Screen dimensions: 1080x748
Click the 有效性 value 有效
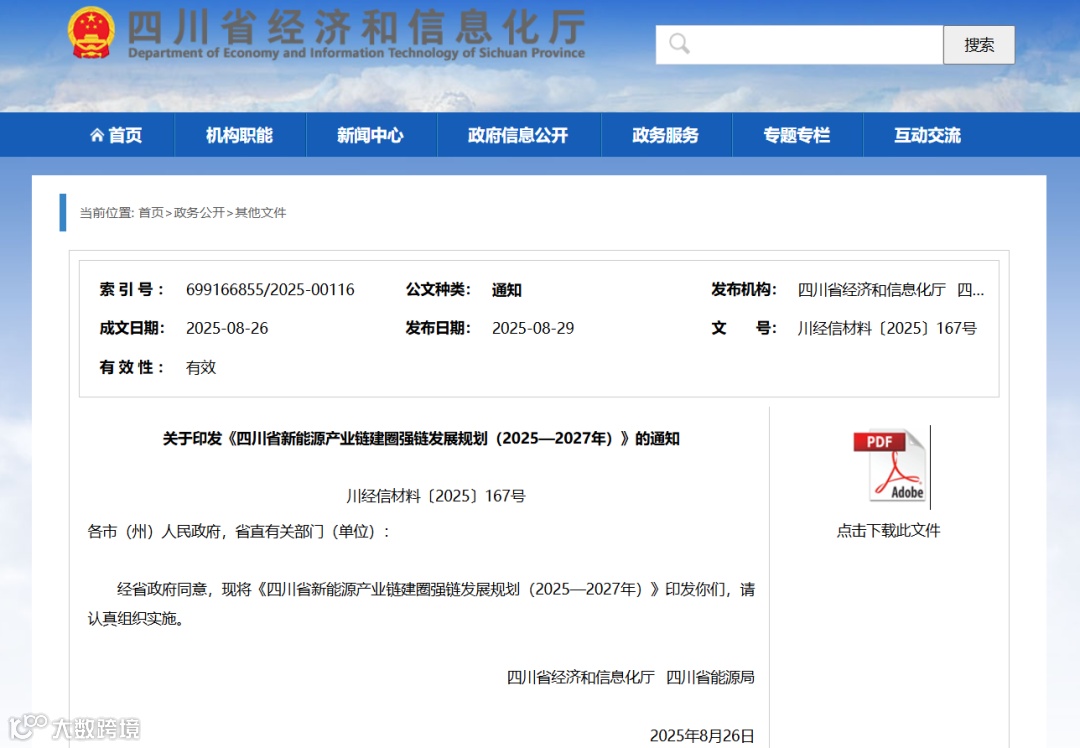click(200, 368)
